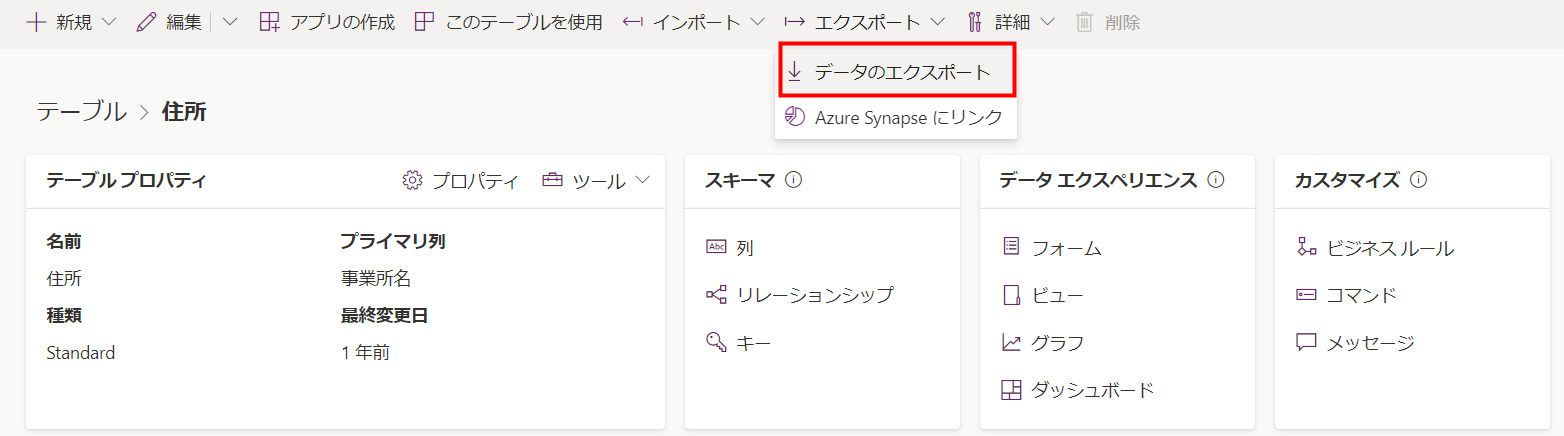The width and height of the screenshot is (1564, 436).
Task: Select データのエクスポート menu item
Action: [x=896, y=72]
